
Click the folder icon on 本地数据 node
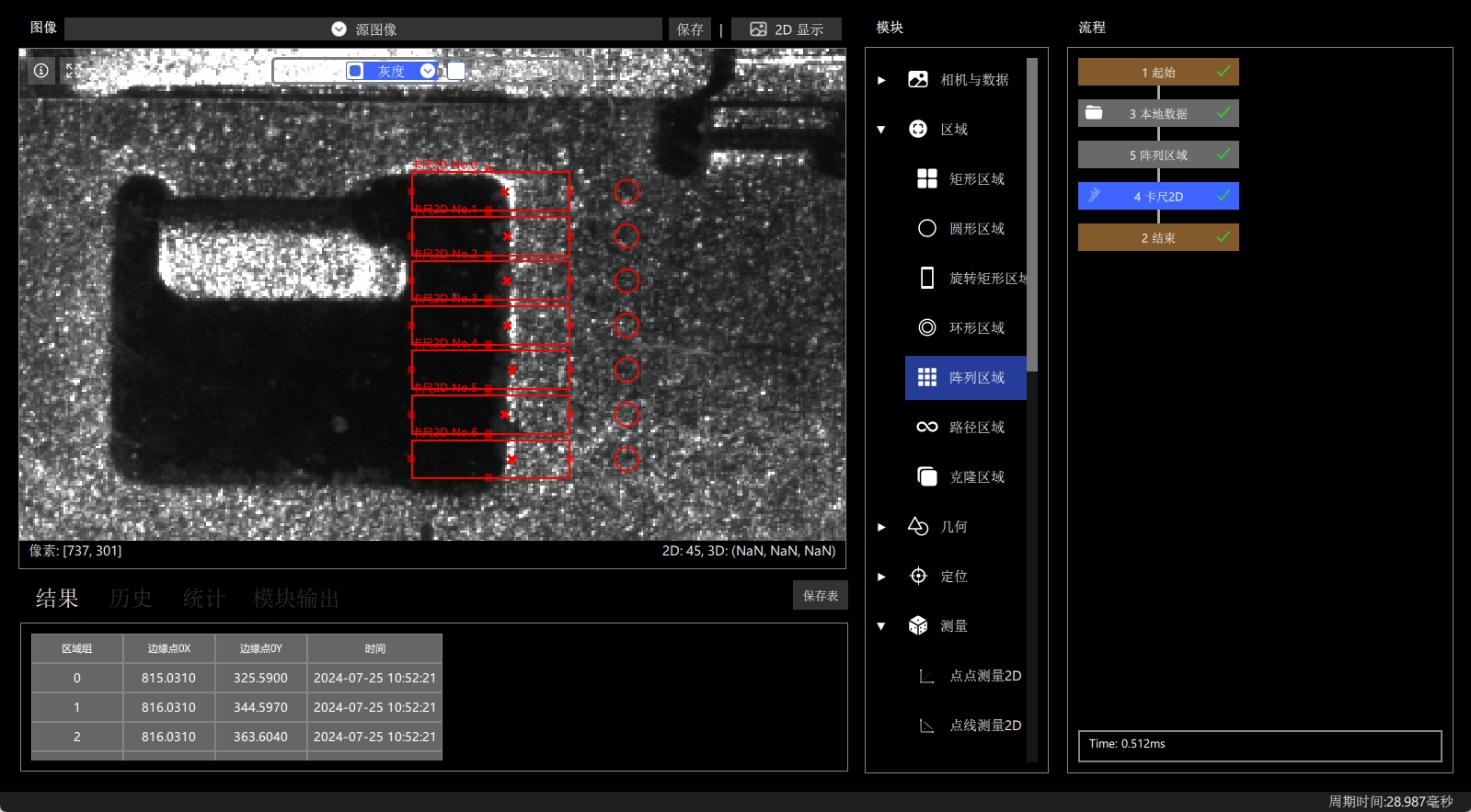tap(1094, 112)
